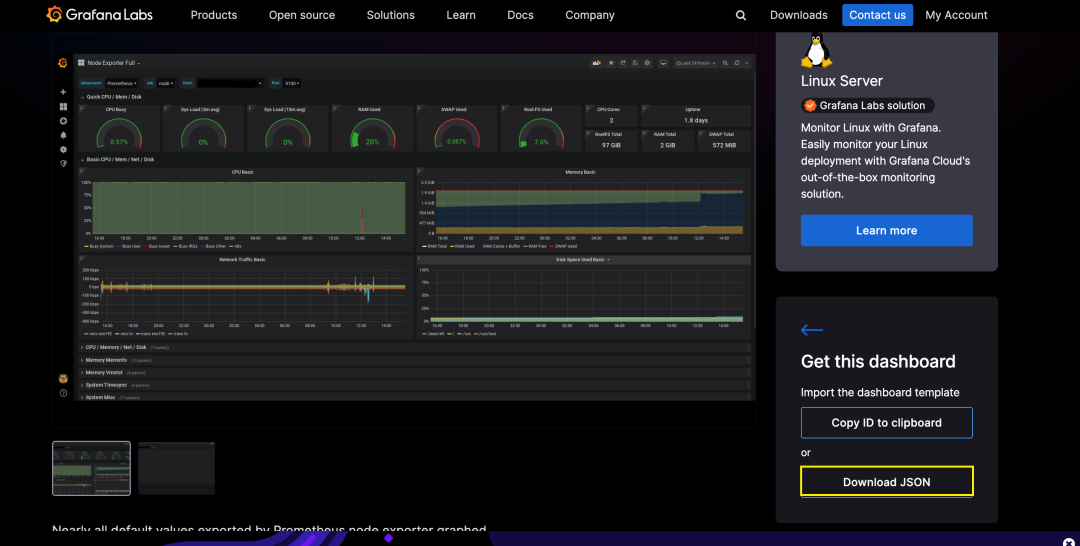Click the dashboard refresh icon
This screenshot has height=546, width=1080.
pyautogui.click(x=737, y=63)
